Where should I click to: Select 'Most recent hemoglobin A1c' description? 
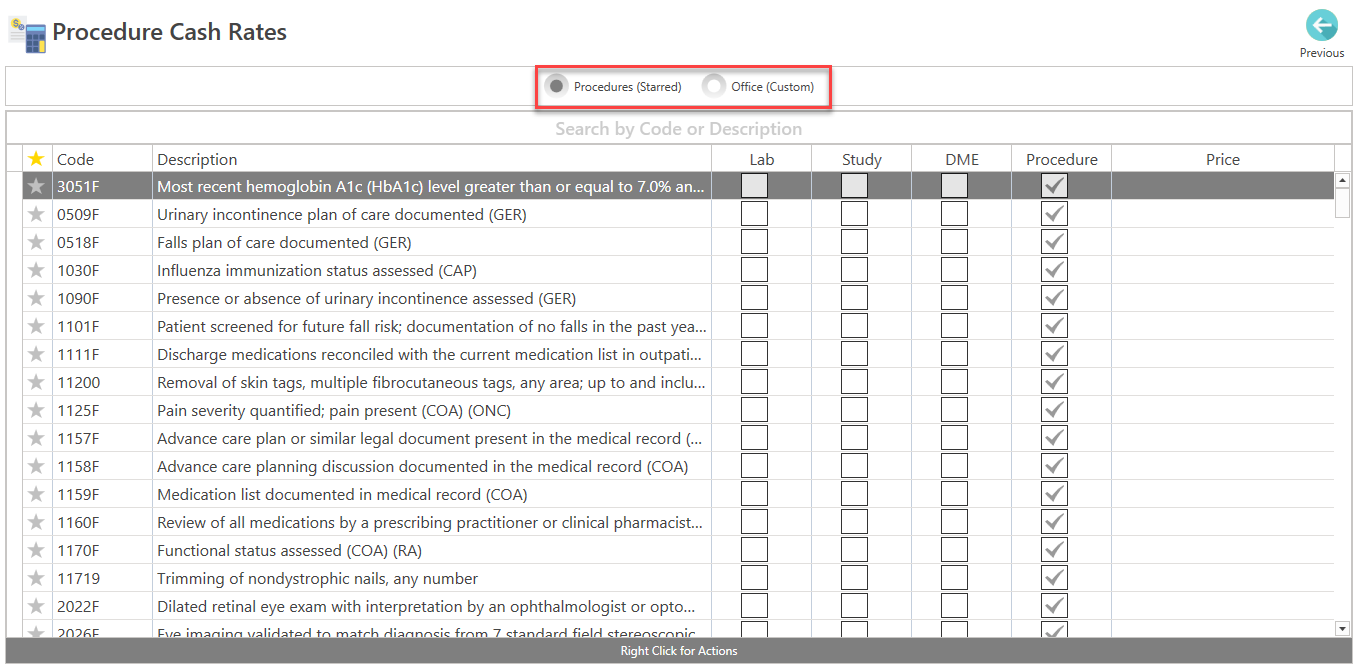click(432, 186)
